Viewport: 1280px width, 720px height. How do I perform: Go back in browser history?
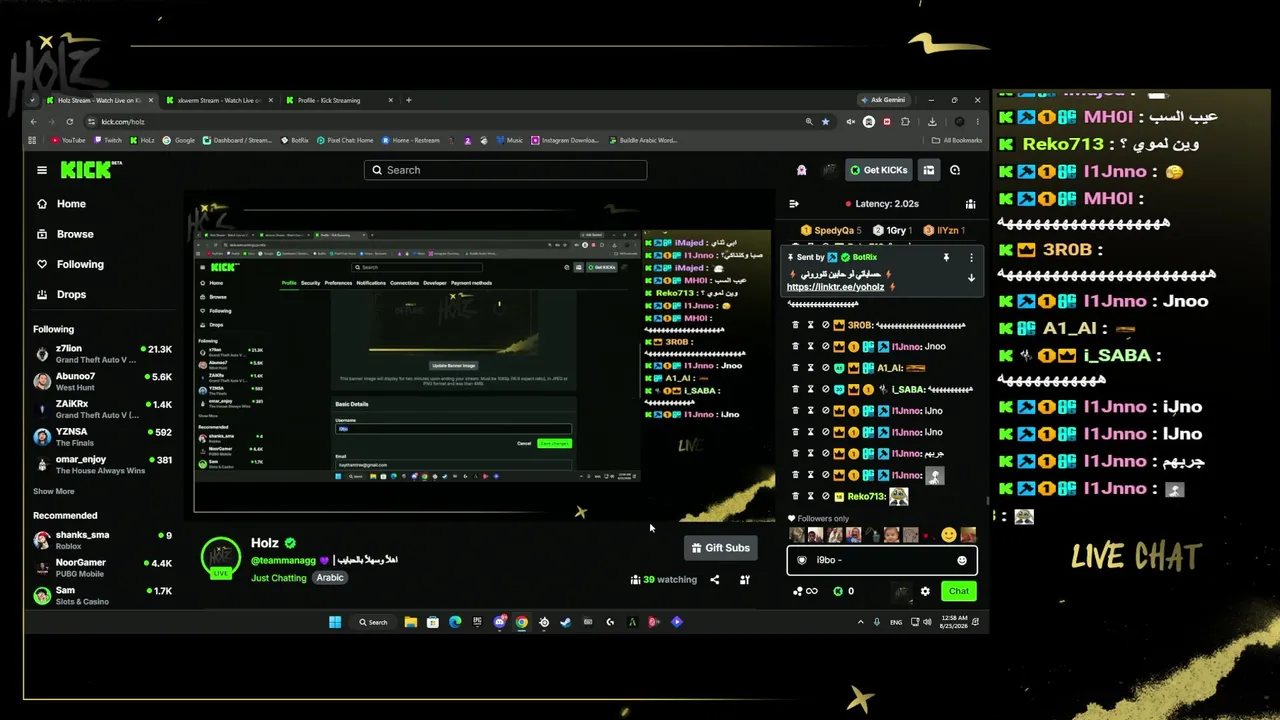(33, 122)
